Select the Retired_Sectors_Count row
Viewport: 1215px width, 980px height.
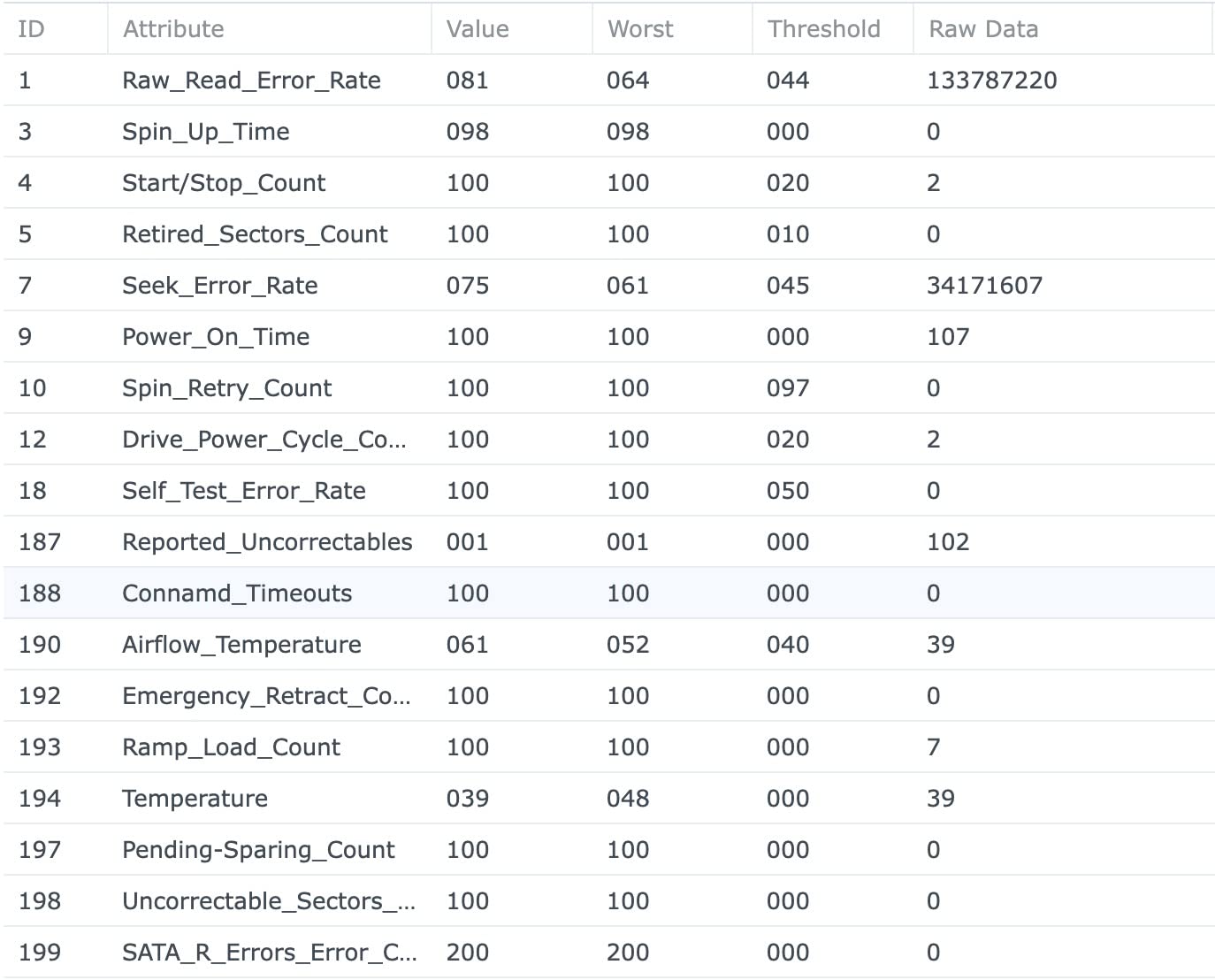click(x=608, y=234)
